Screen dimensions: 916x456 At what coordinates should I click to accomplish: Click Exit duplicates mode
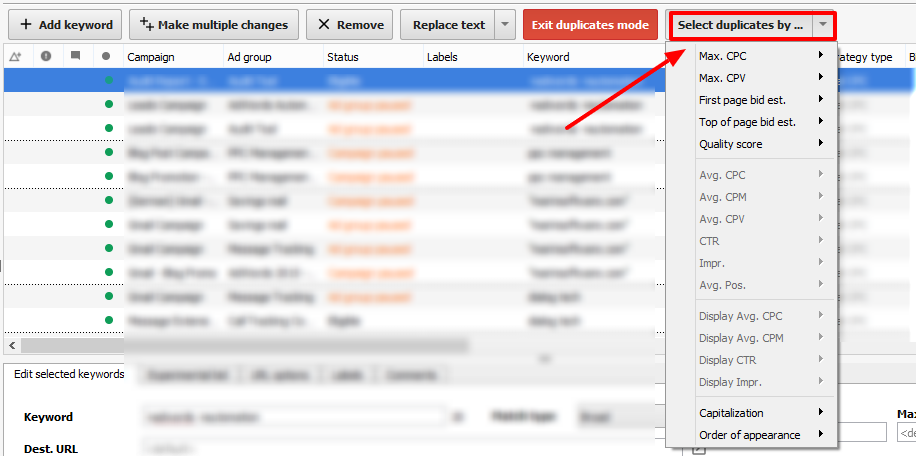[590, 25]
